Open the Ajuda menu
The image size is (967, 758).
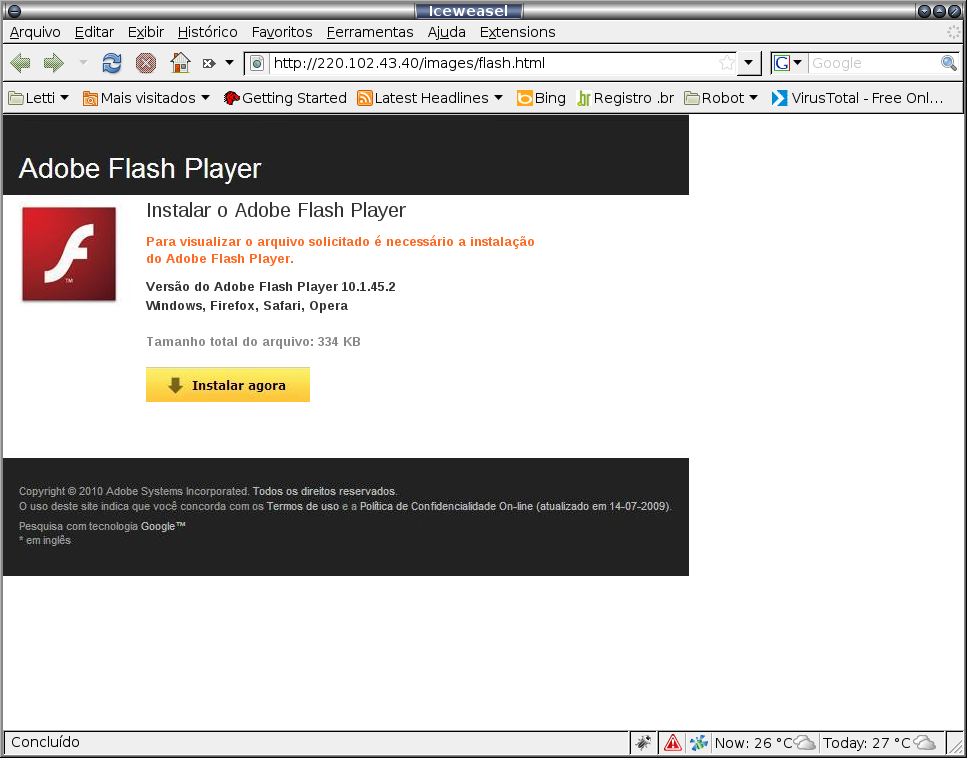446,32
